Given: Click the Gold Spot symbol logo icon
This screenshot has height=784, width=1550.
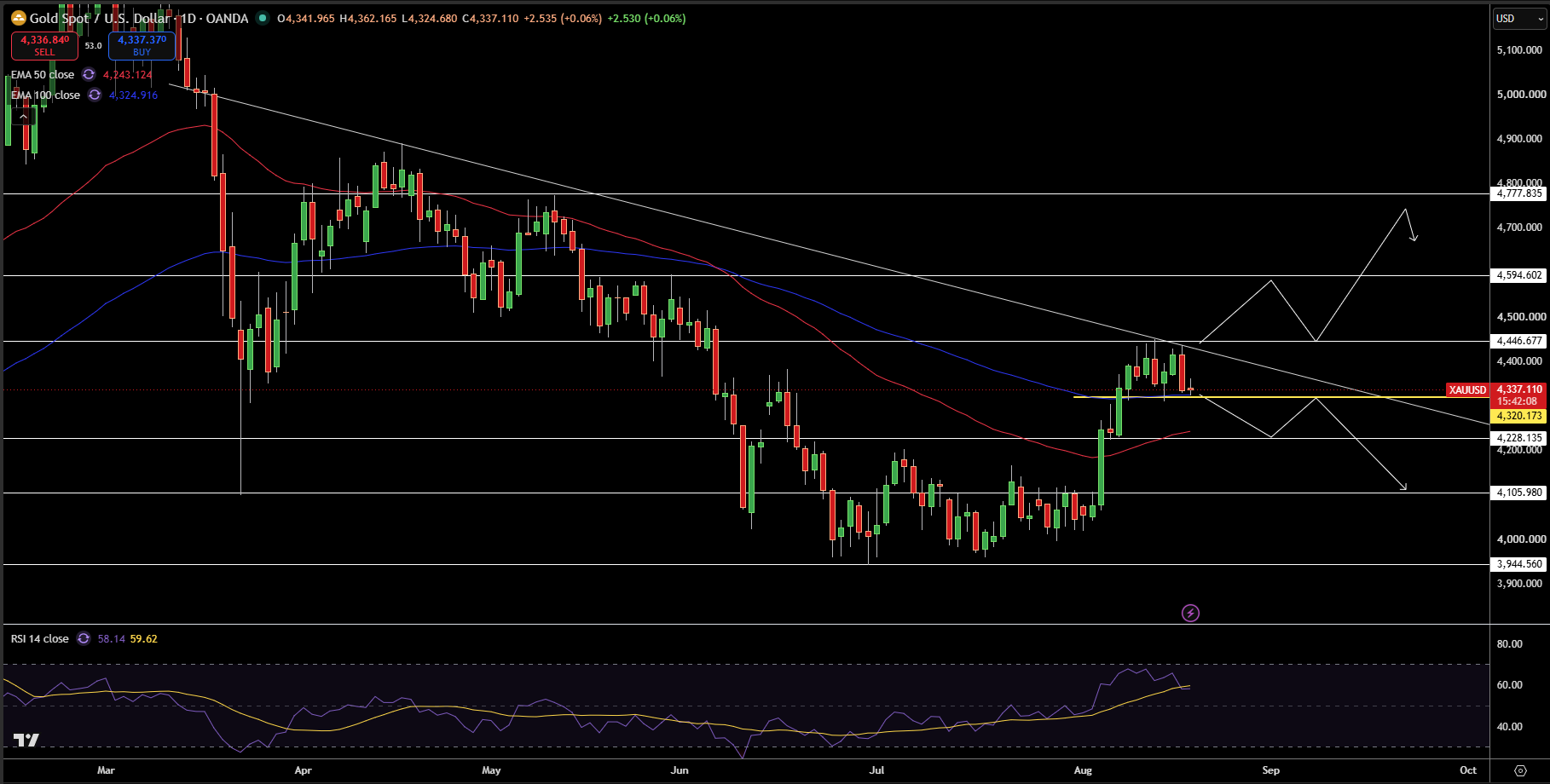Looking at the screenshot, I should (x=18, y=18).
